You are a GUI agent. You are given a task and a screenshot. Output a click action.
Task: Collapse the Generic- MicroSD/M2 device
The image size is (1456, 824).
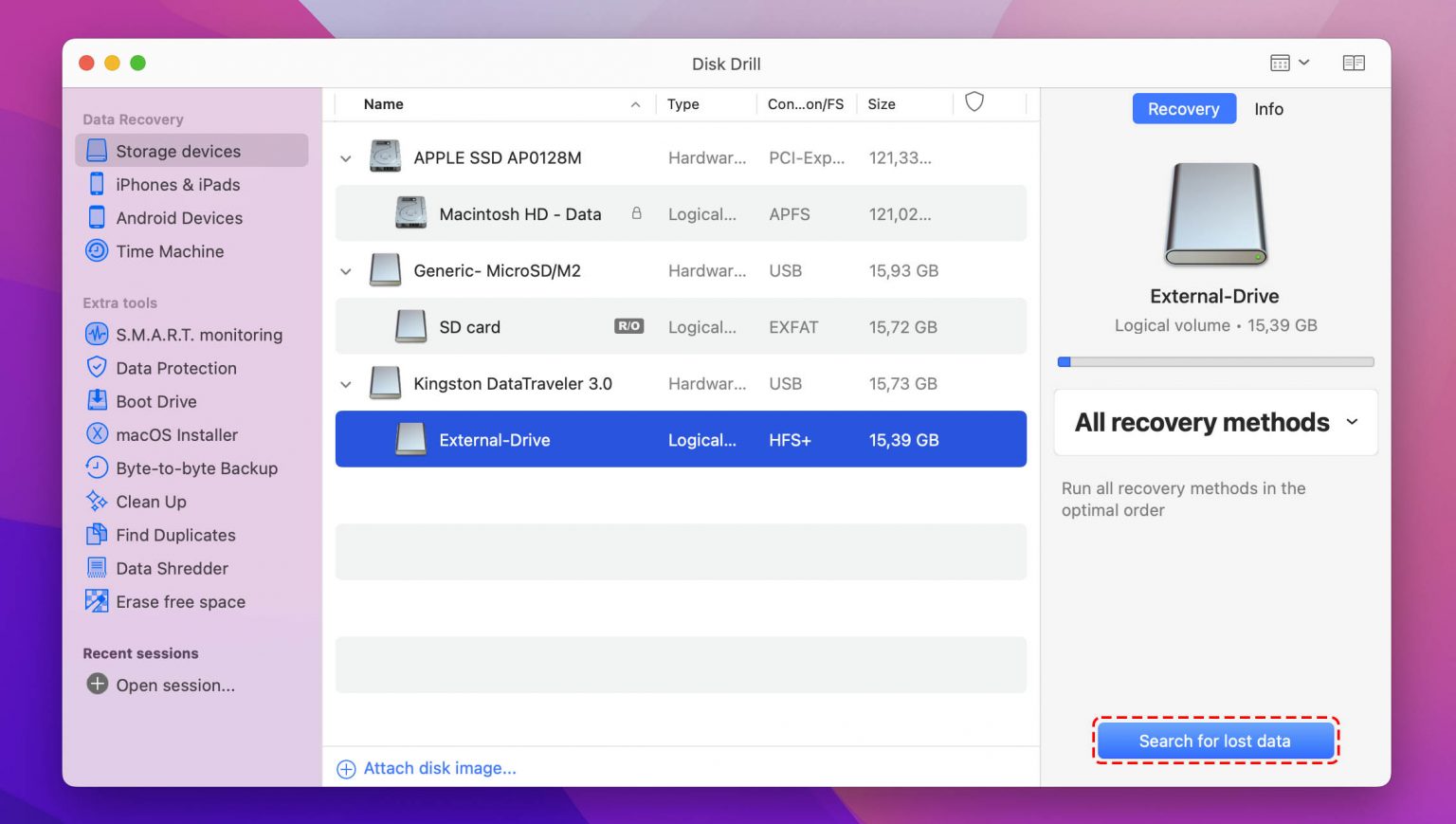point(346,270)
